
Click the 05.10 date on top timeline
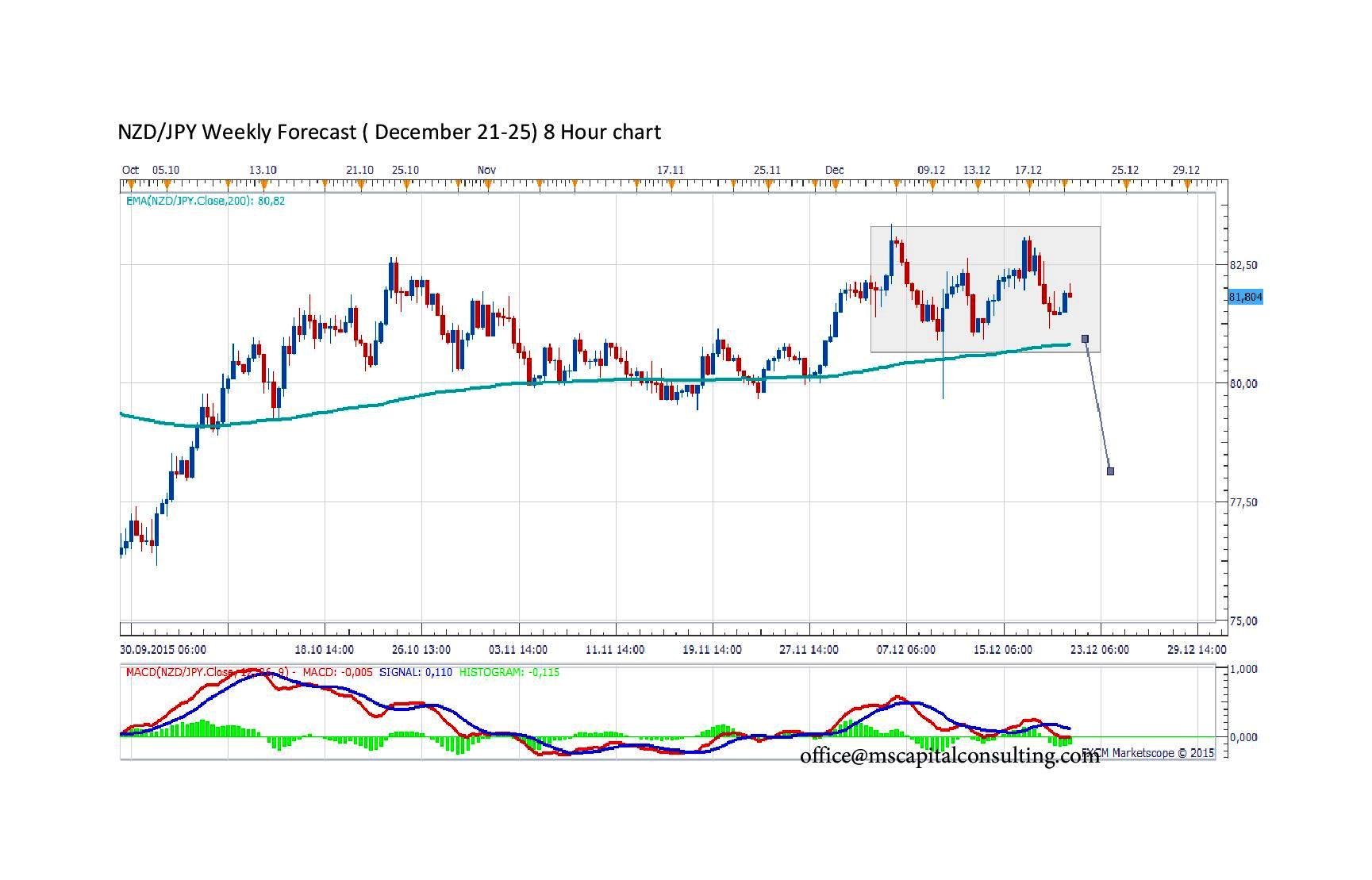coord(166,170)
